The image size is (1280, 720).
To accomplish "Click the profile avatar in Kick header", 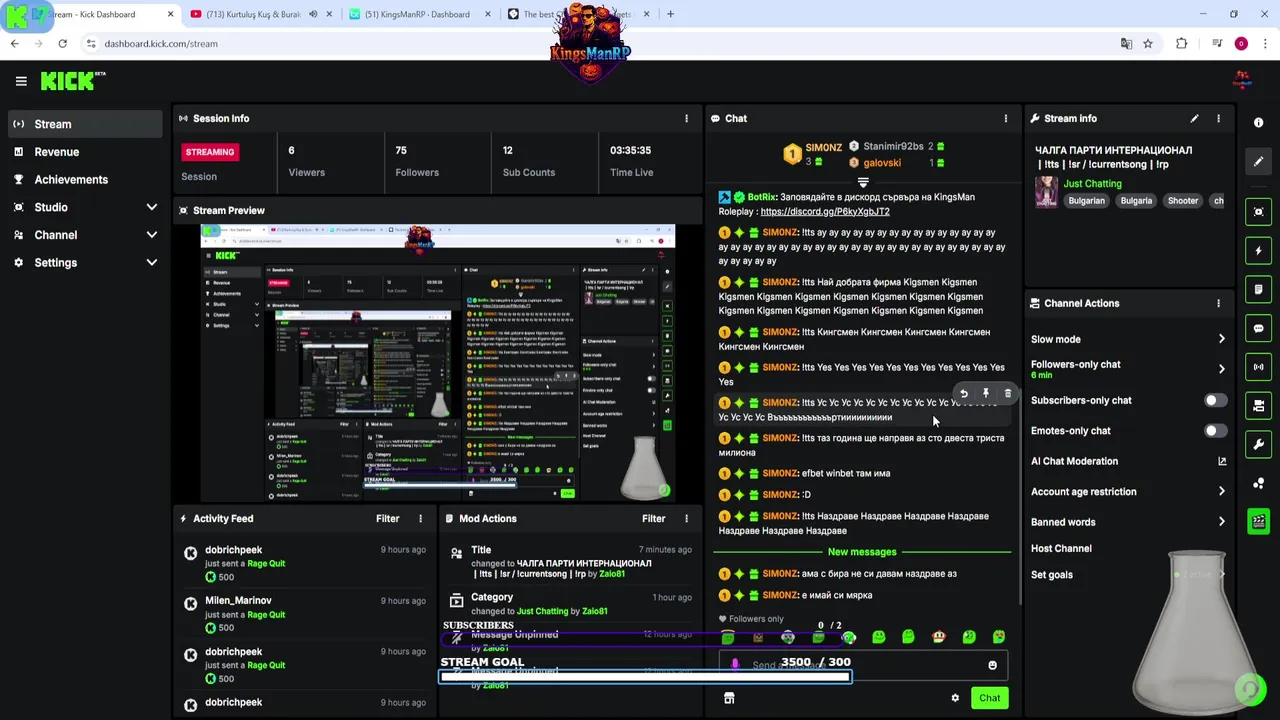I will (1242, 81).
